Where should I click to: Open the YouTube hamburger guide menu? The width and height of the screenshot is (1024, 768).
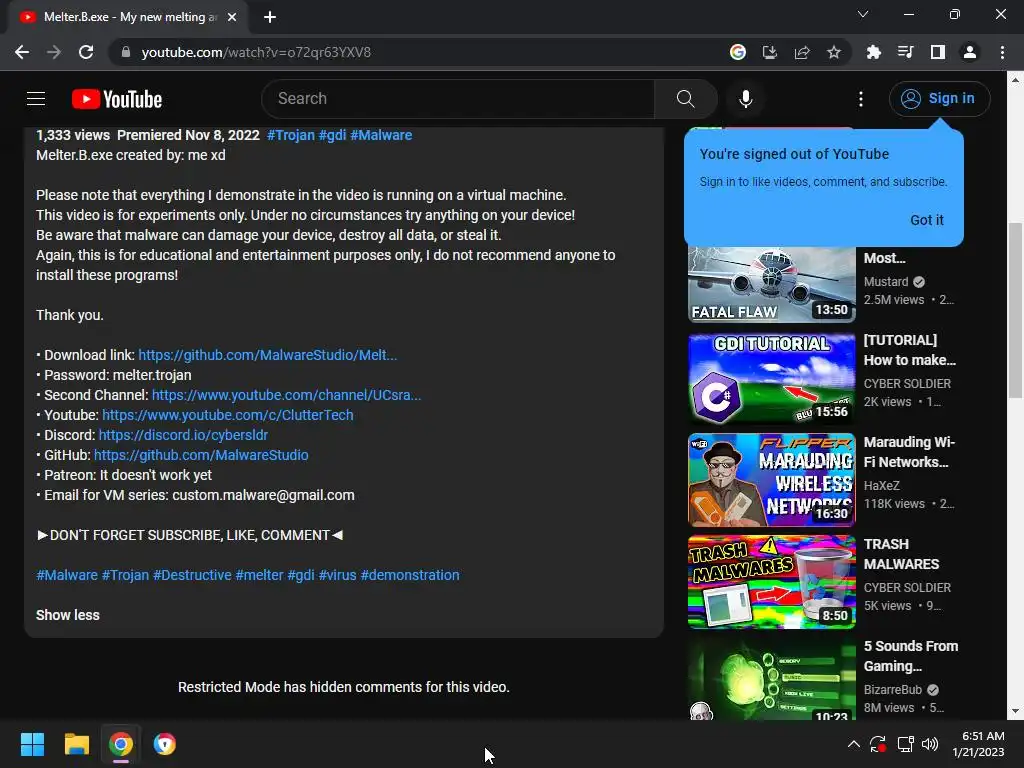point(36,99)
